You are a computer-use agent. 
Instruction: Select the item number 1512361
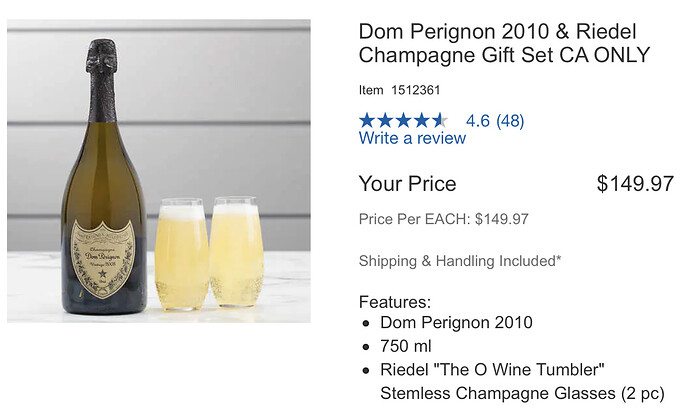[x=416, y=90]
